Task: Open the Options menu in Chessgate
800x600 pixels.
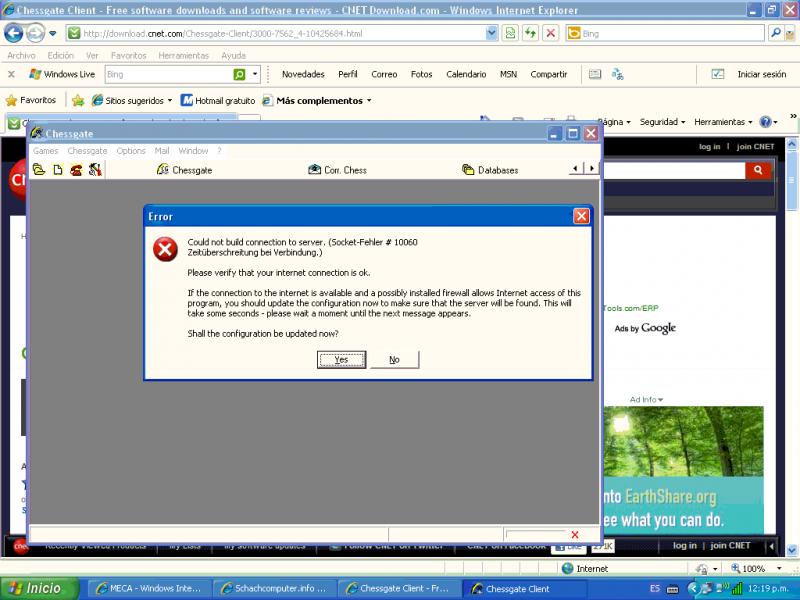Action: click(131, 151)
